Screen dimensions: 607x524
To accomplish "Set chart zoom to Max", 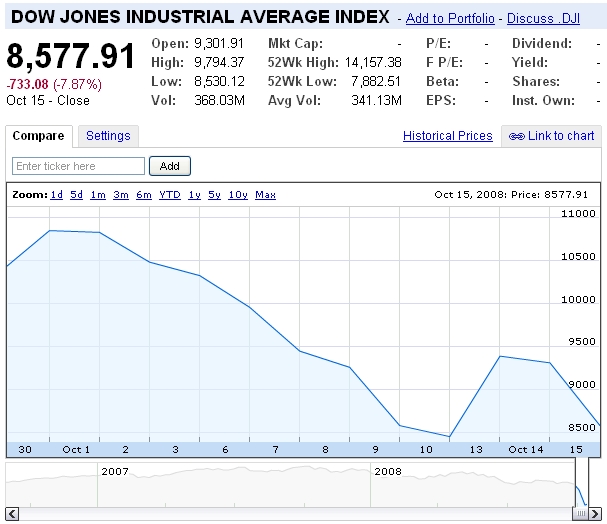I will coord(265,195).
